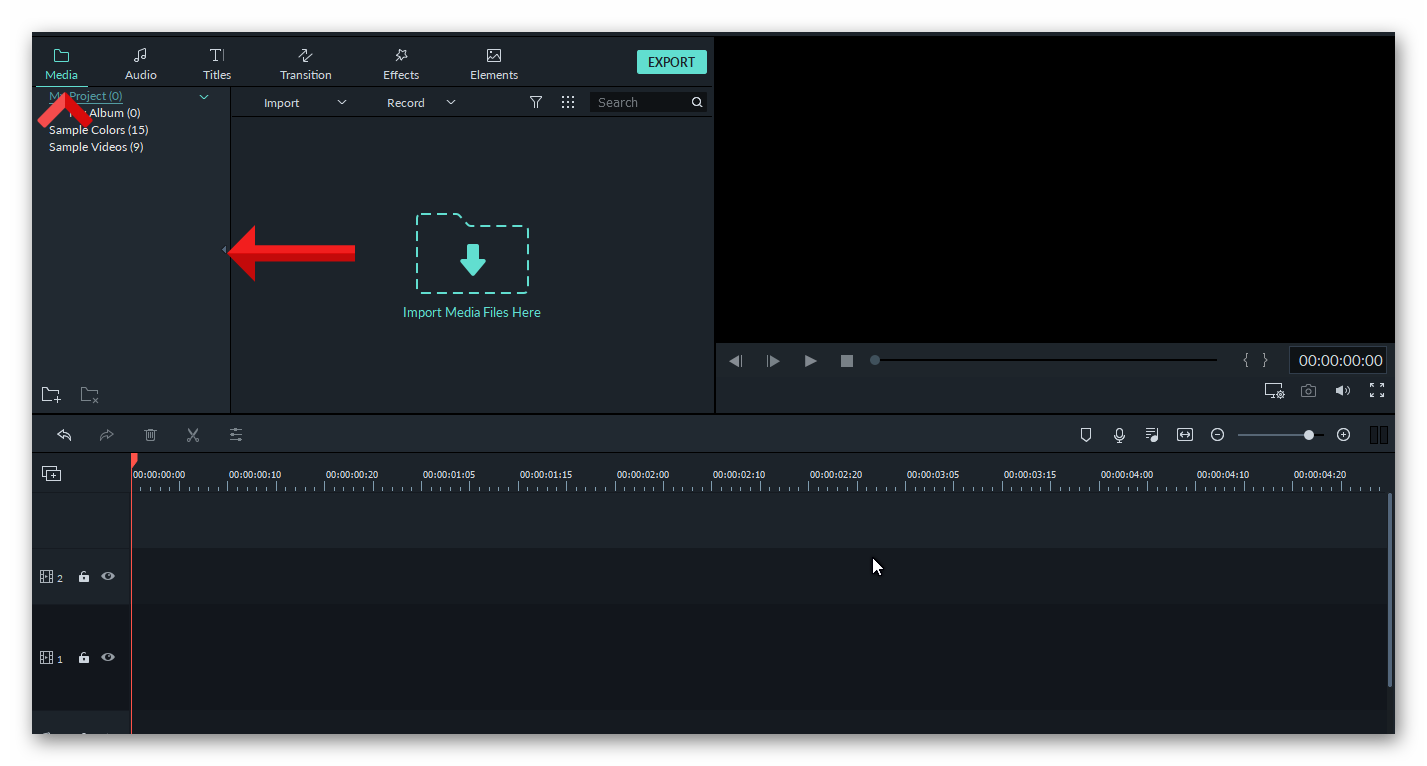
Task: Select Sample Colors (15) folder
Action: (98, 130)
